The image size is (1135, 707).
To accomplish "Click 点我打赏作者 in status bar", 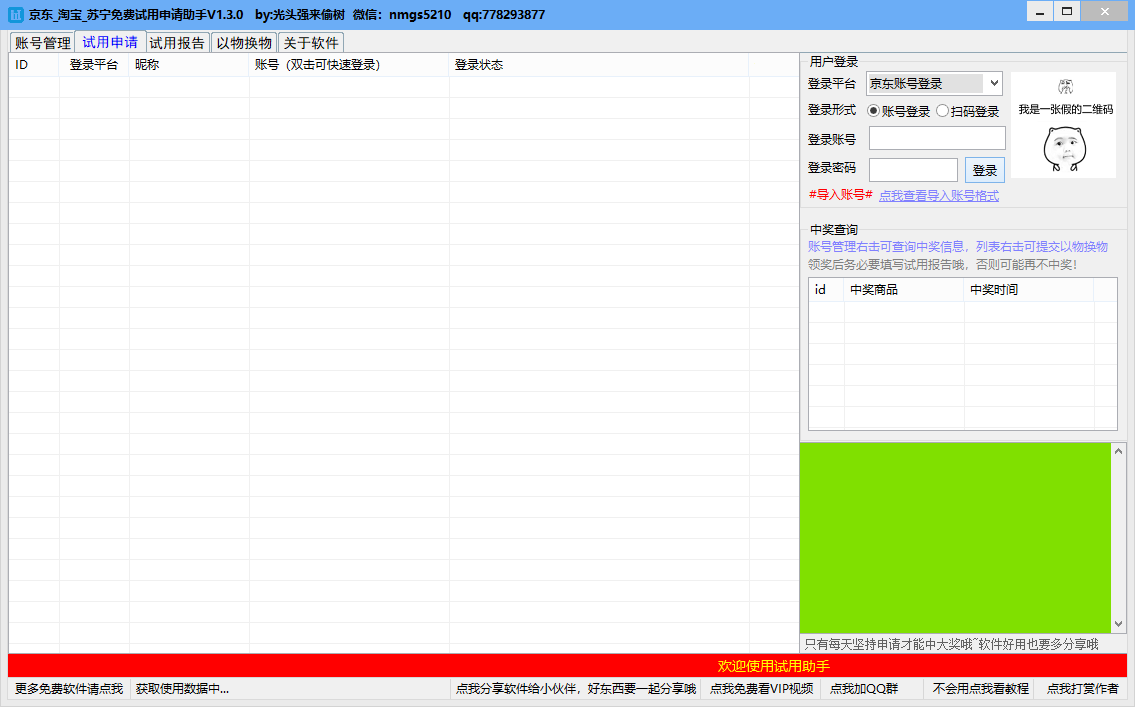I will (1082, 688).
